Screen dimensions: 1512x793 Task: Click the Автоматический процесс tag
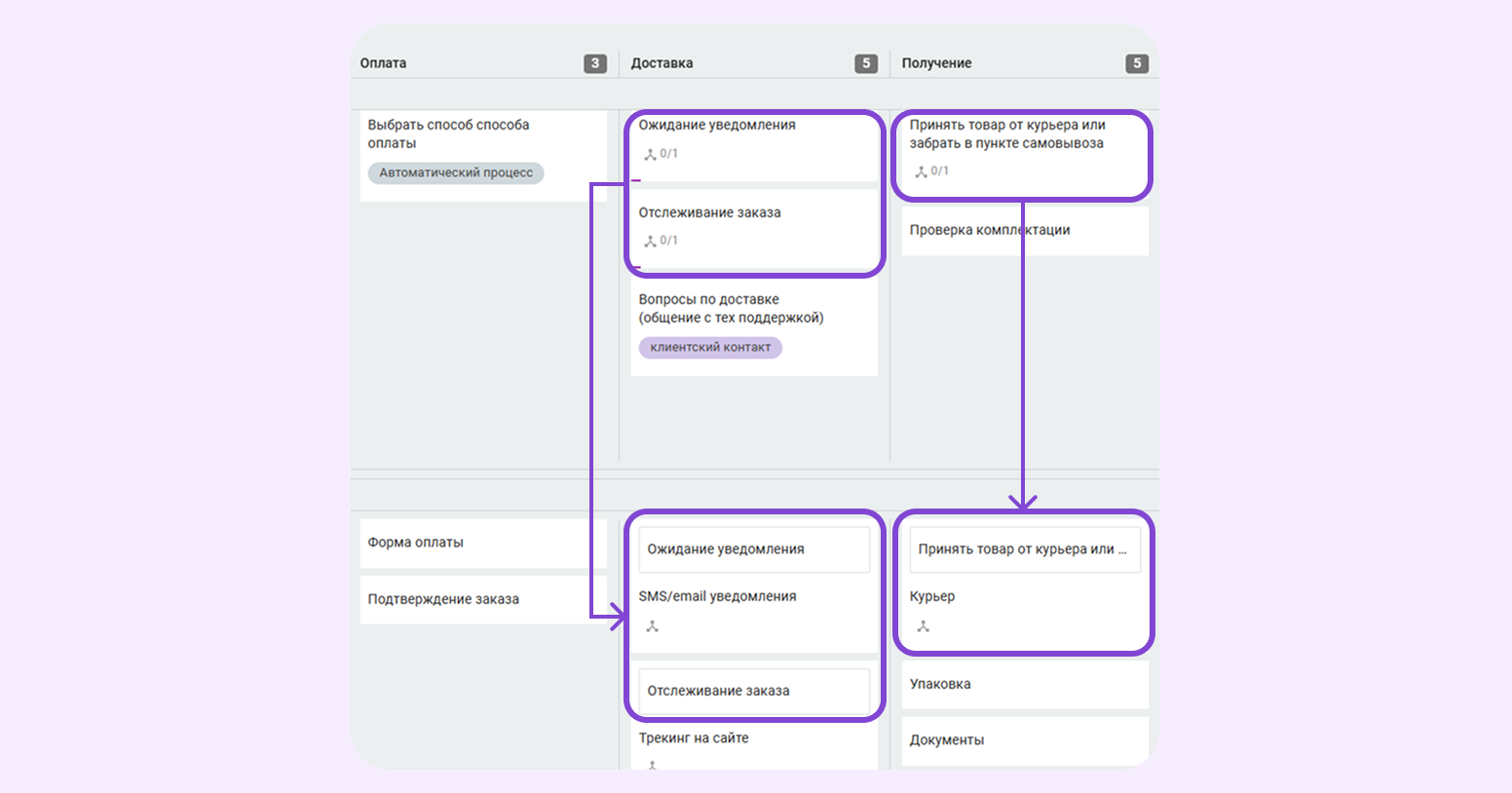tap(456, 172)
